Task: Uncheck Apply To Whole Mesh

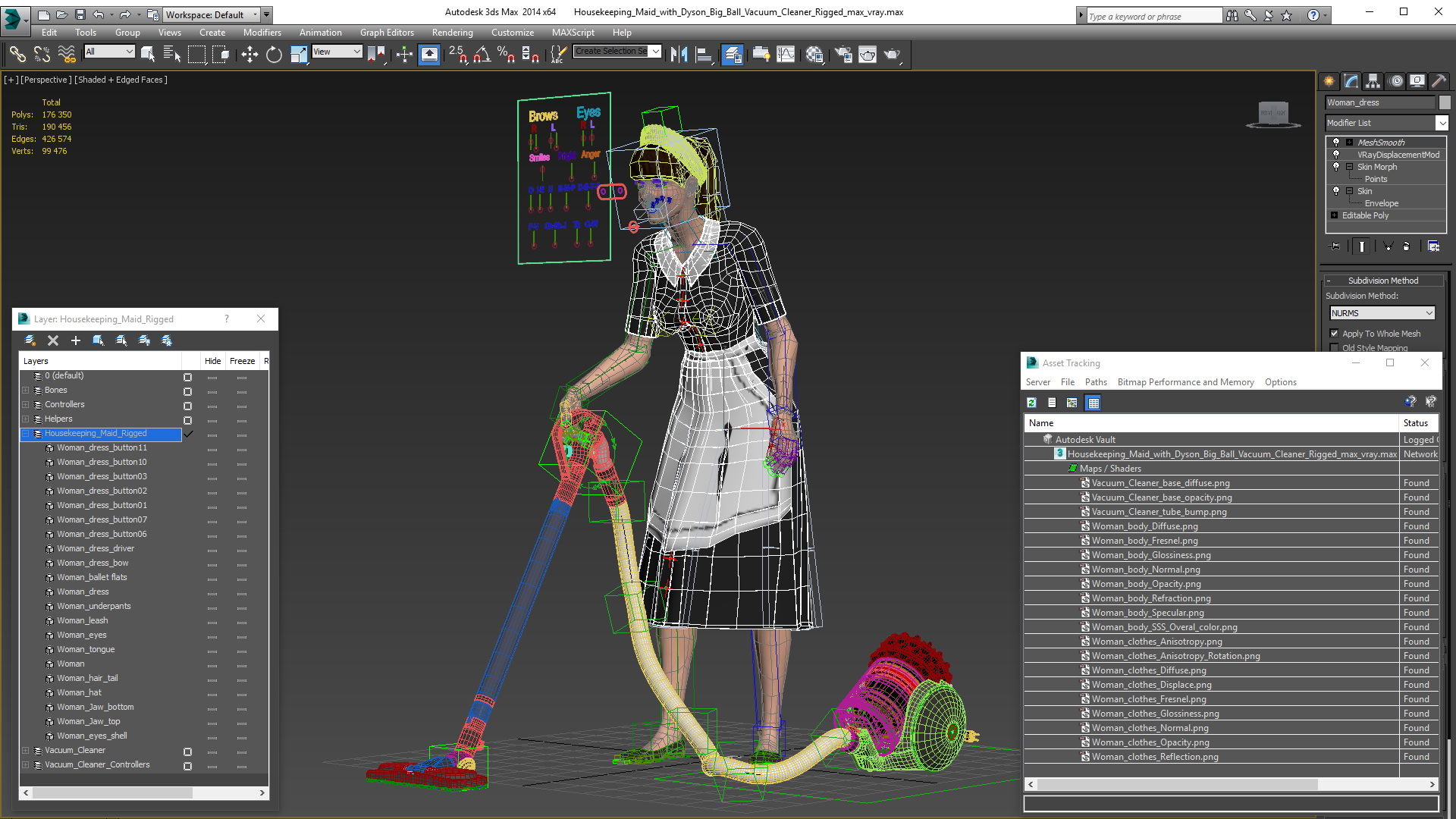Action: pyautogui.click(x=1334, y=334)
